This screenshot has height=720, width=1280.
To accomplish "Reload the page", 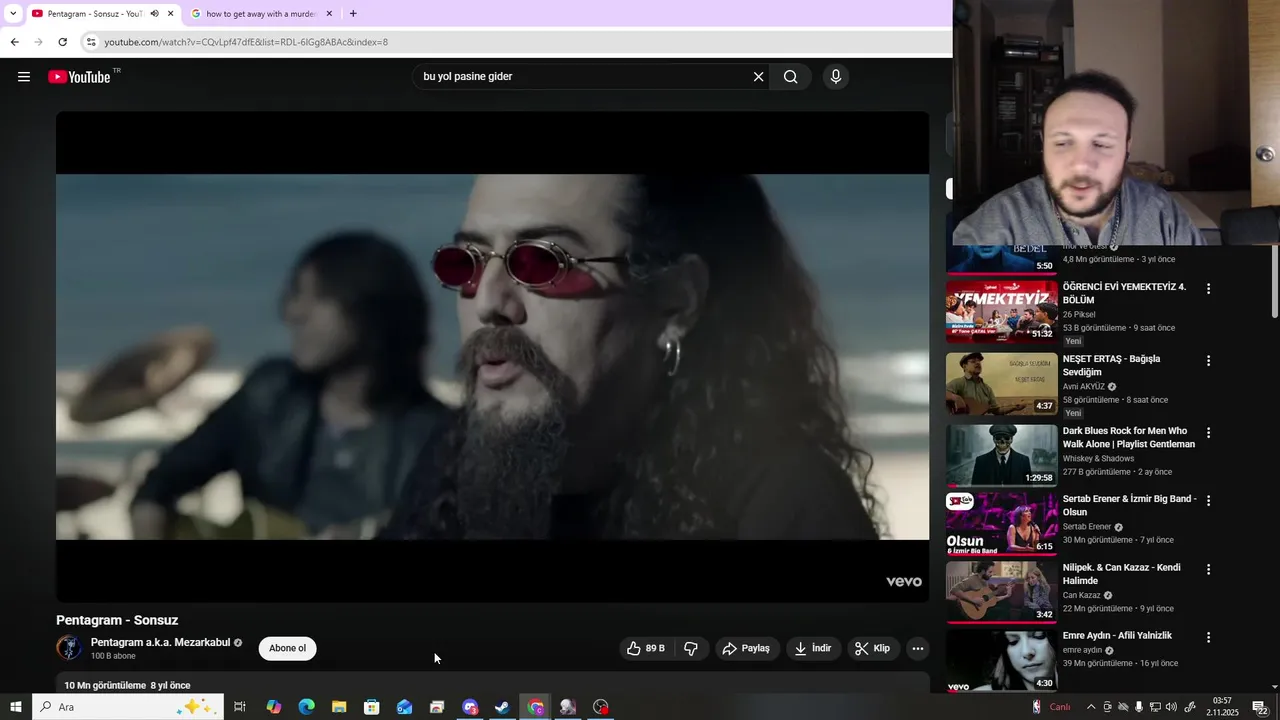I will pos(62,42).
